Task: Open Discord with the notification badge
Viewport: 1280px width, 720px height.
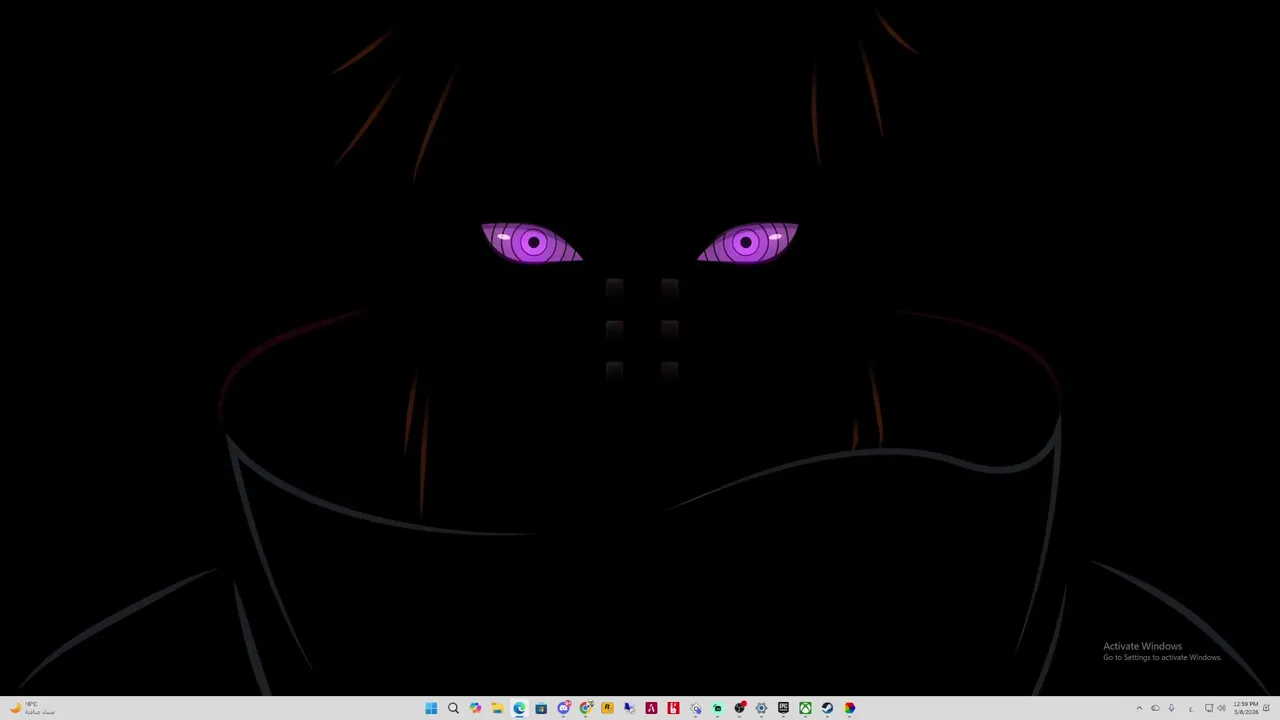Action: point(564,708)
